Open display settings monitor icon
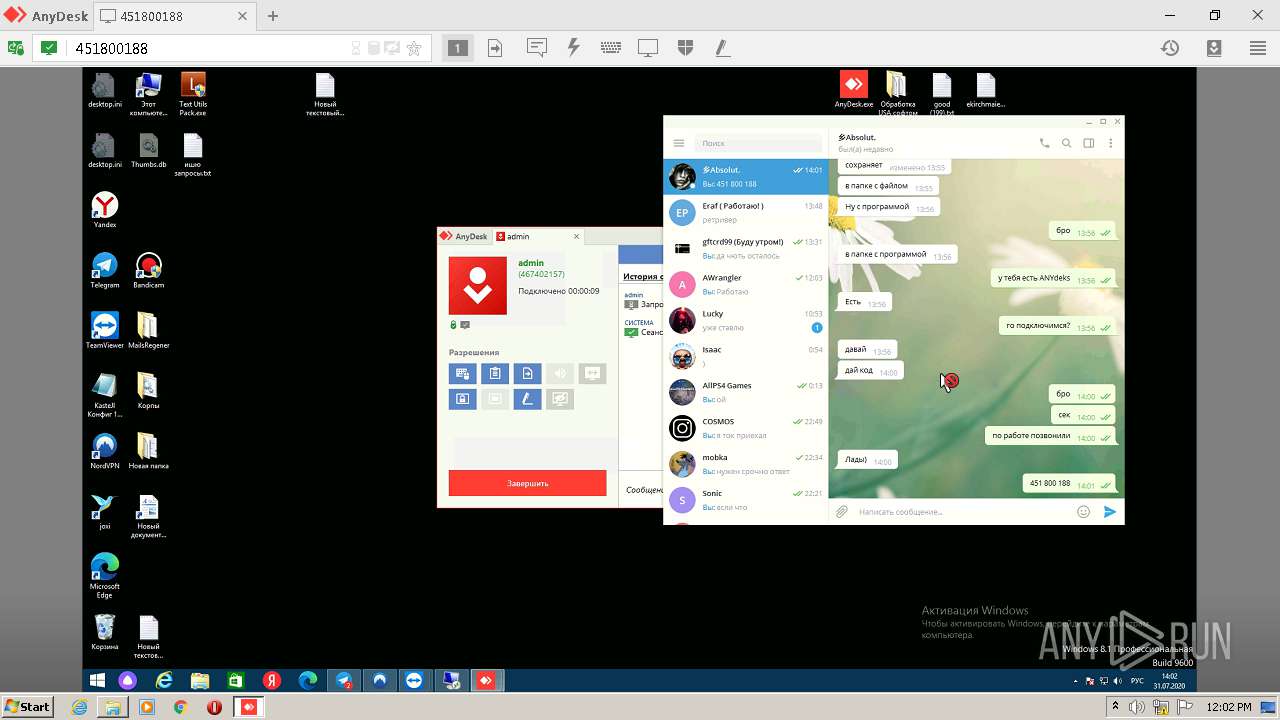The image size is (1280, 720). point(648,48)
